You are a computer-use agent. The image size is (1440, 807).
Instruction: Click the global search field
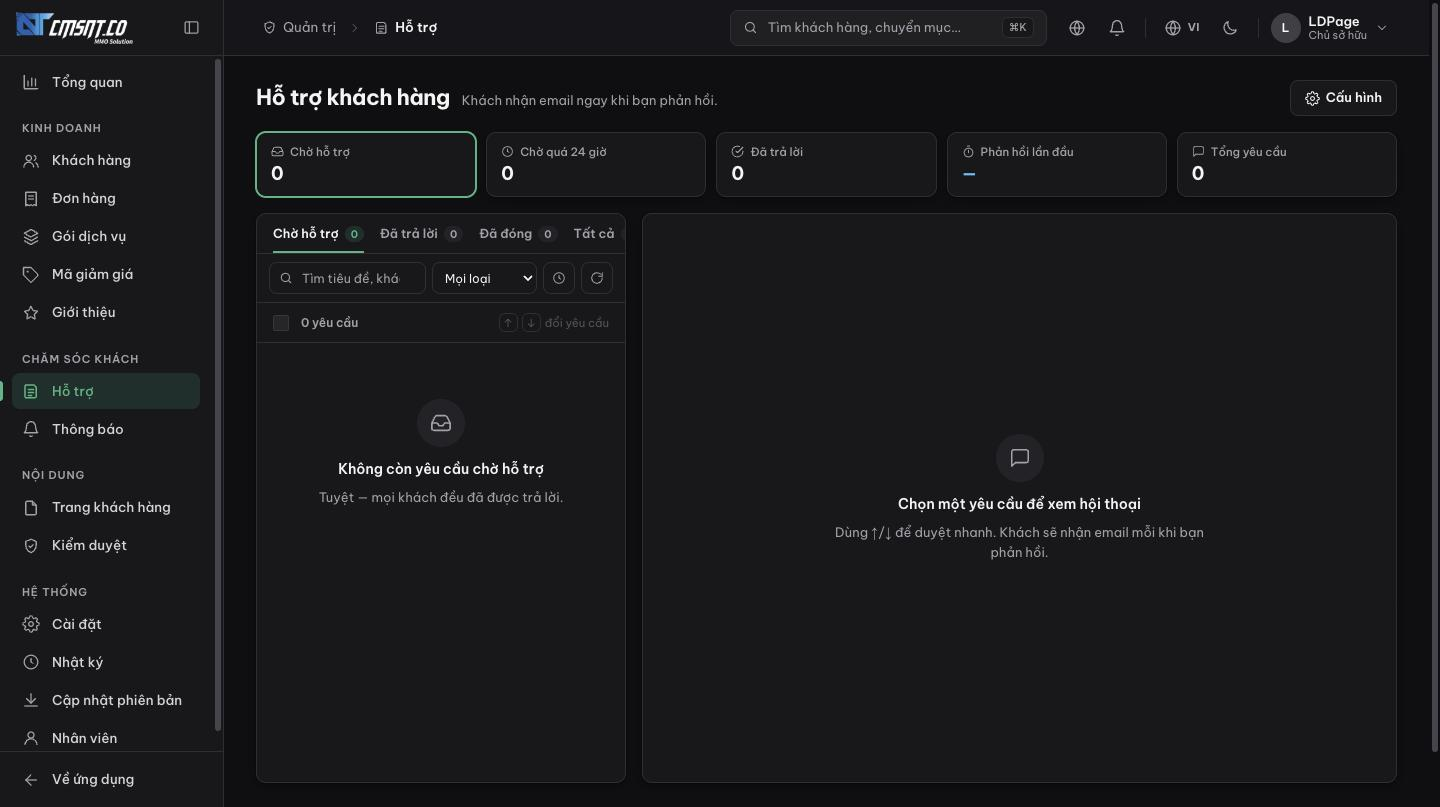888,28
